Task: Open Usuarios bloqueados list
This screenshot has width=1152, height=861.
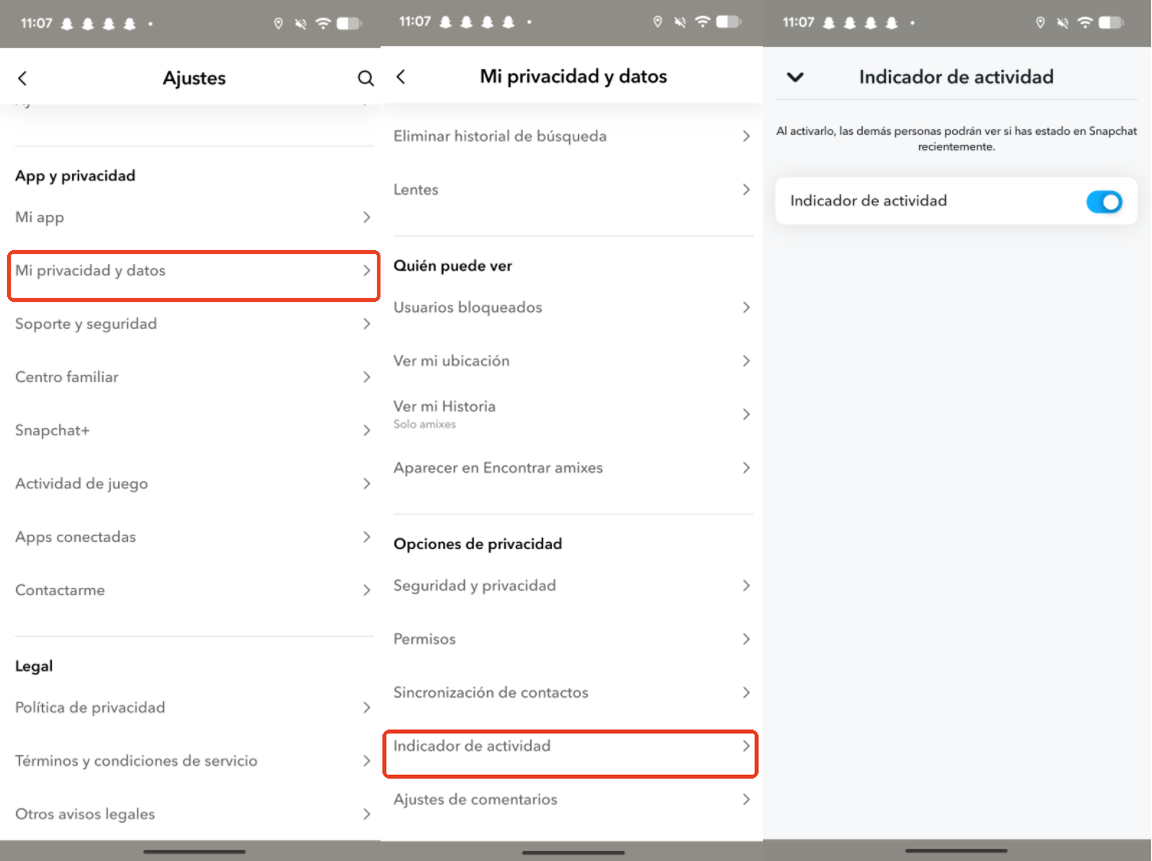Action: click(573, 307)
